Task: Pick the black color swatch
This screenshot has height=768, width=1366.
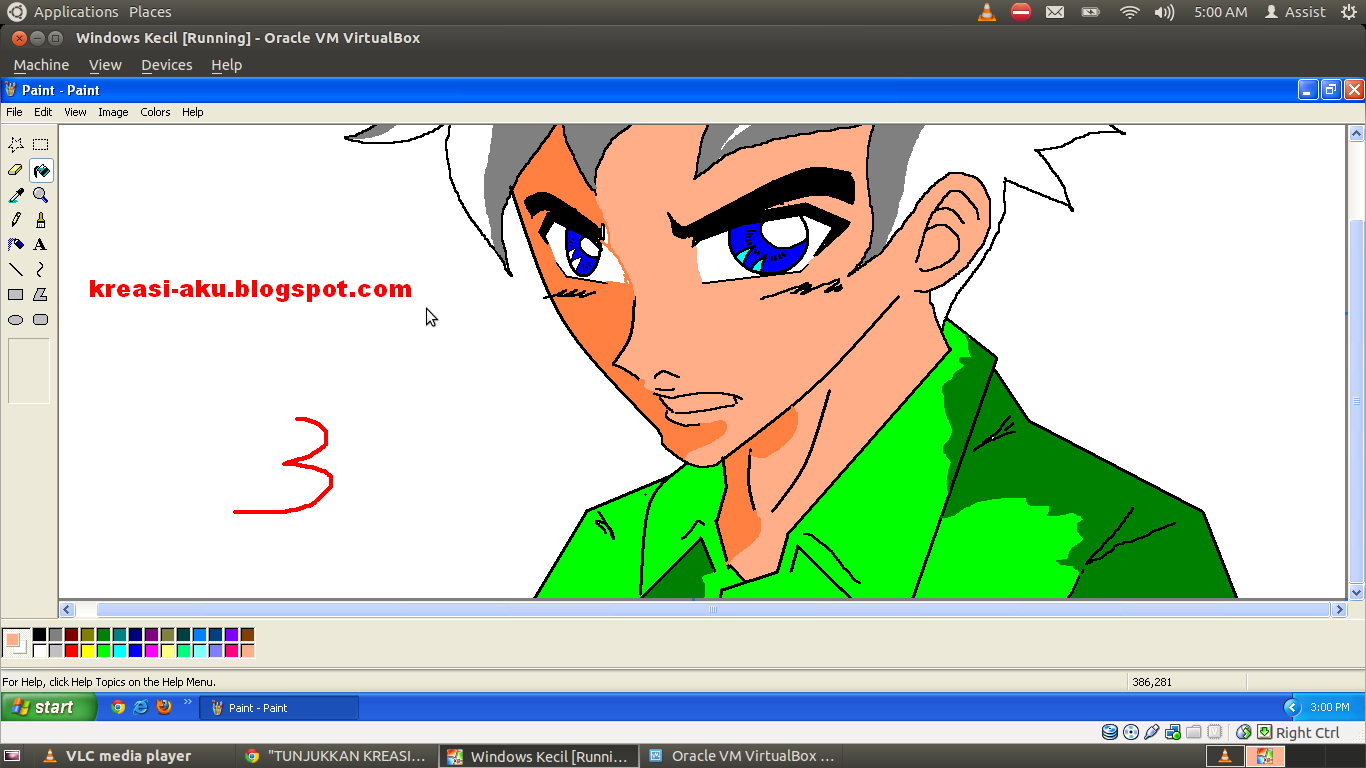Action: tap(39, 634)
